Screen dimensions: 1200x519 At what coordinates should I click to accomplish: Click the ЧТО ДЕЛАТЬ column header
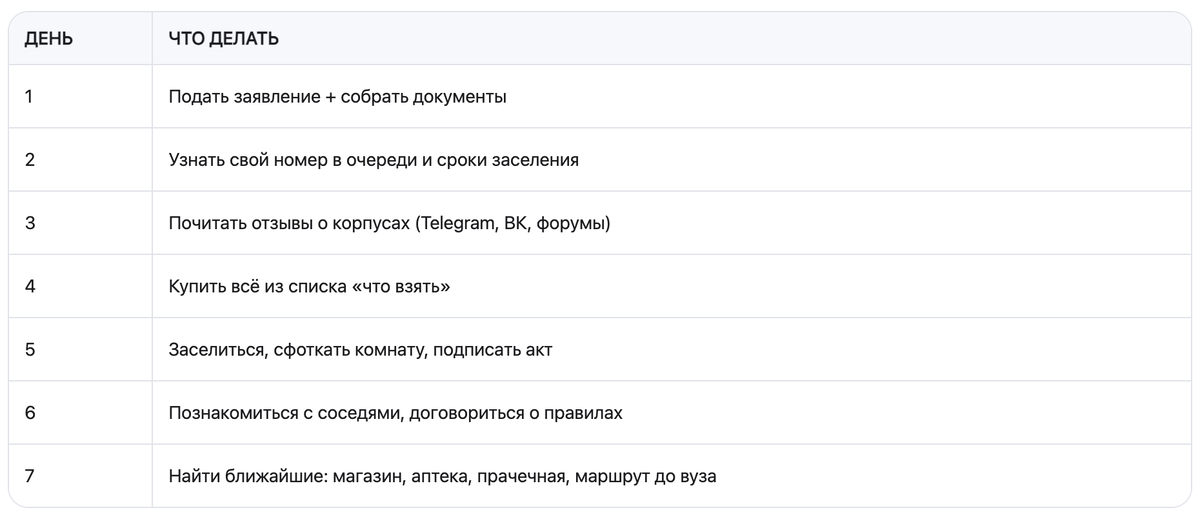[223, 39]
